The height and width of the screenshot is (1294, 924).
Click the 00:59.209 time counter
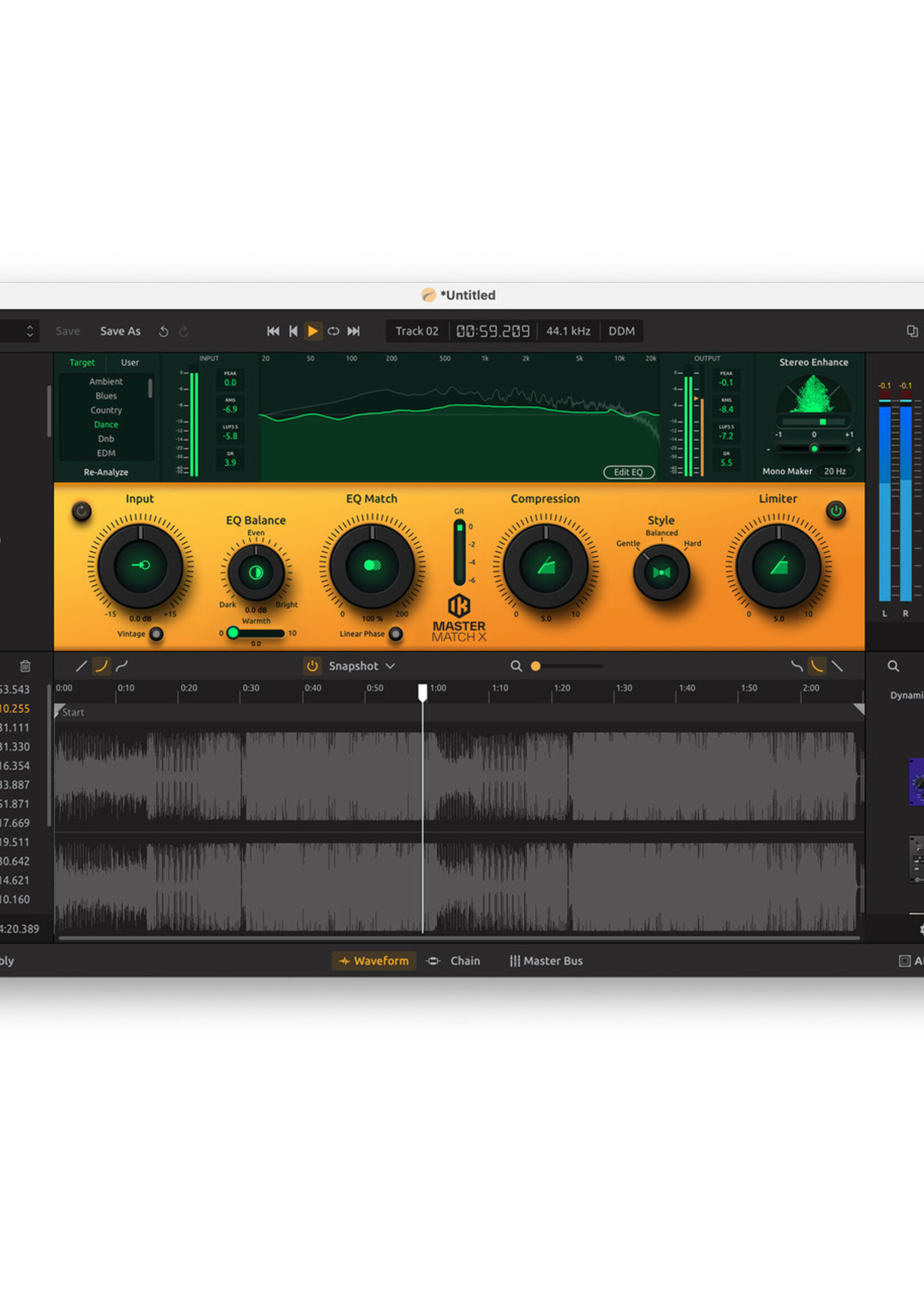[493, 331]
